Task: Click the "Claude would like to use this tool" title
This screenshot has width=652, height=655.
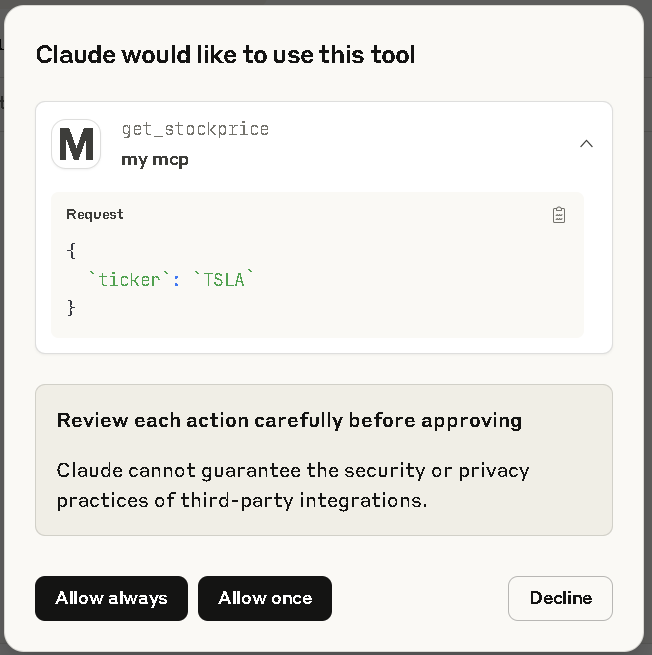Action: click(225, 54)
